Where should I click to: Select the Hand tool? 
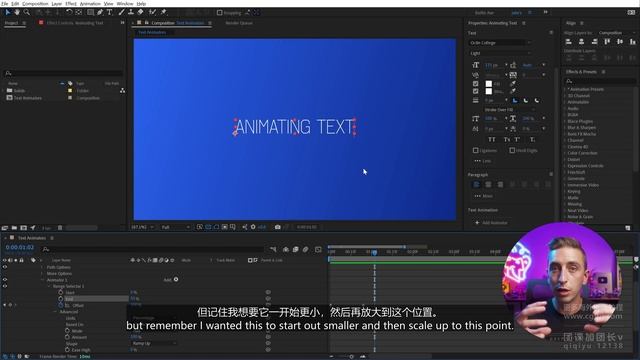point(17,13)
